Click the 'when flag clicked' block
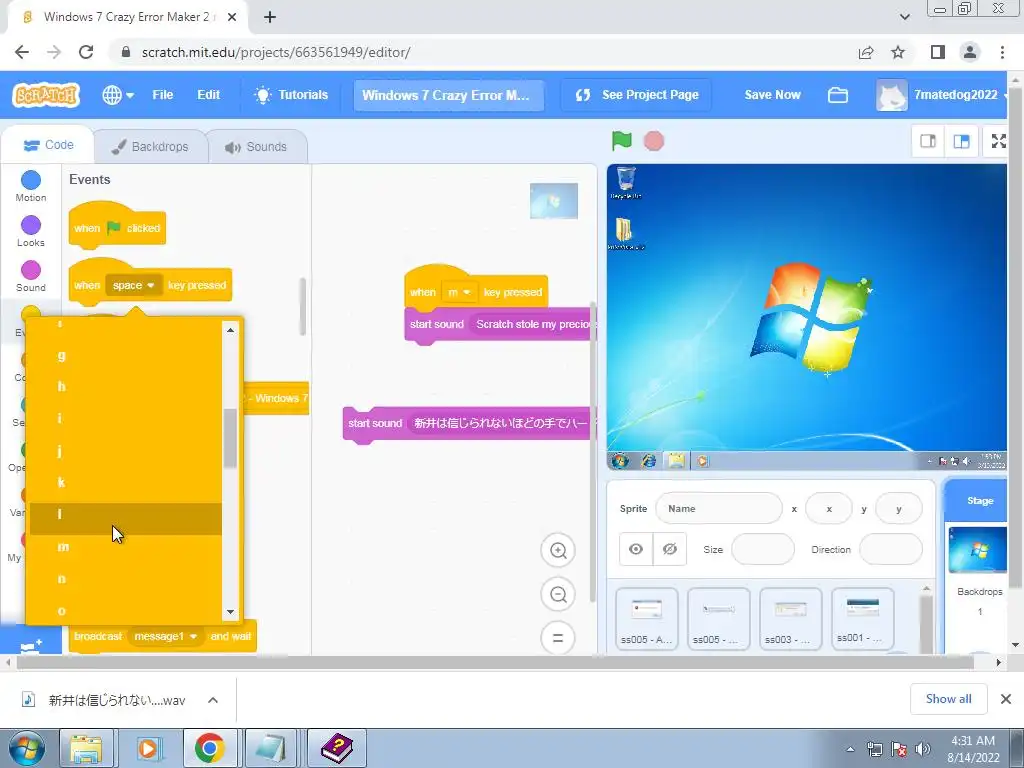Screen dimensions: 1024x768 point(117,227)
